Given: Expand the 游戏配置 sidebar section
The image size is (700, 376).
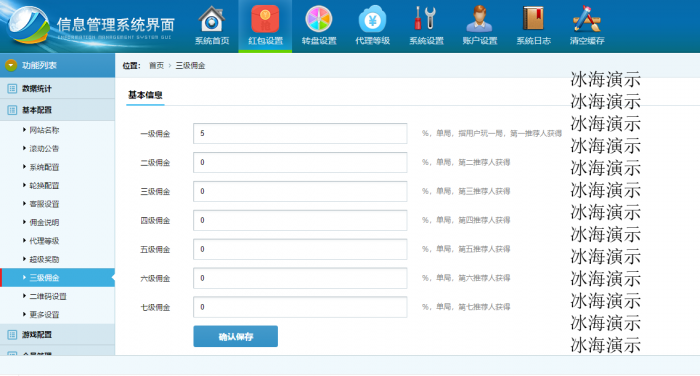Looking at the screenshot, I should click(x=57, y=334).
